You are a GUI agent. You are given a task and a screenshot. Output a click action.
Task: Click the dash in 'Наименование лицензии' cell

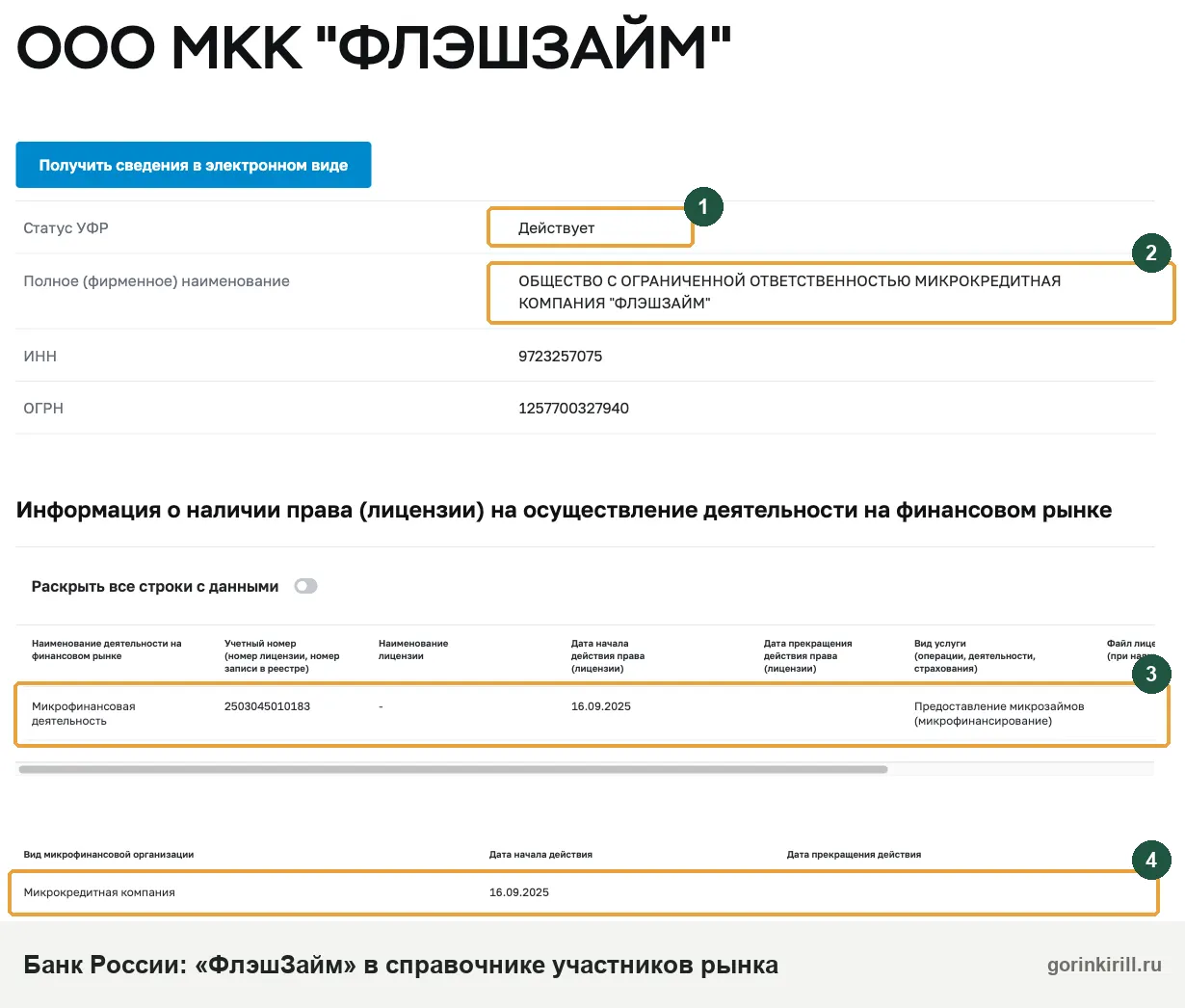[x=381, y=706]
